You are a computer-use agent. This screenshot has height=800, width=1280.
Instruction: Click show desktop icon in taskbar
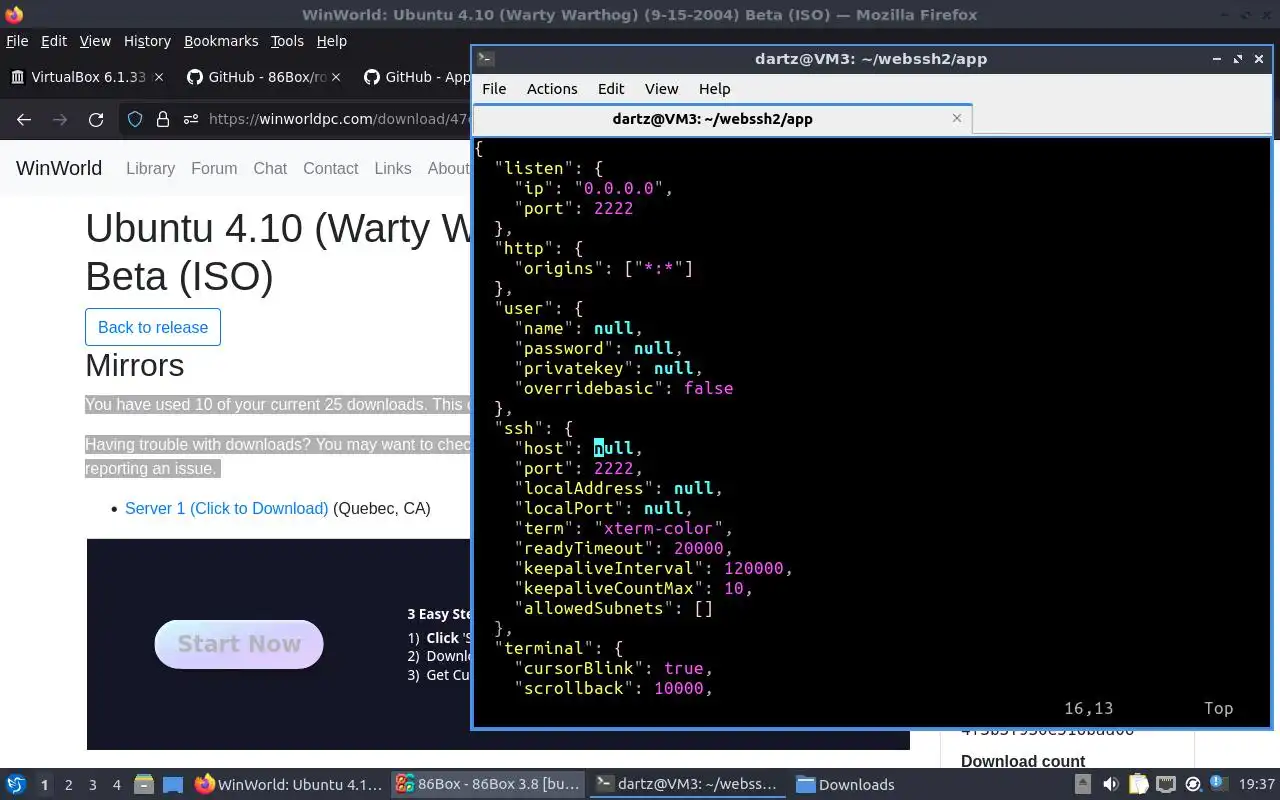click(173, 785)
